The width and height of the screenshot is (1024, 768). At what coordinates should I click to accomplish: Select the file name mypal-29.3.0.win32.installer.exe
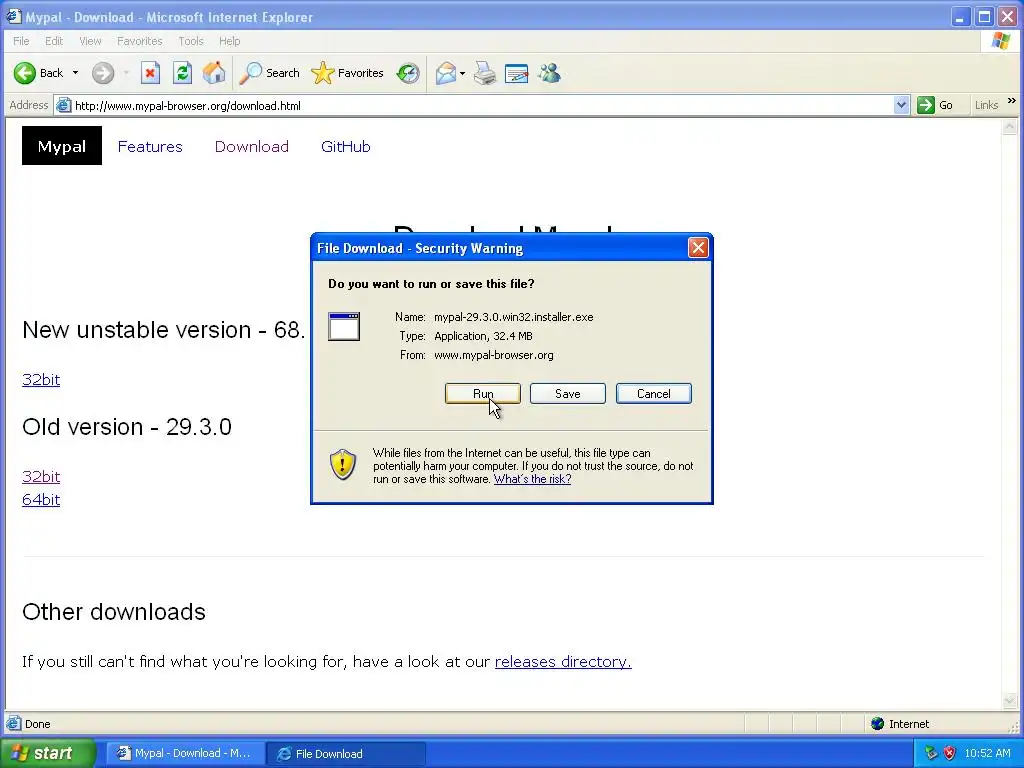514,317
